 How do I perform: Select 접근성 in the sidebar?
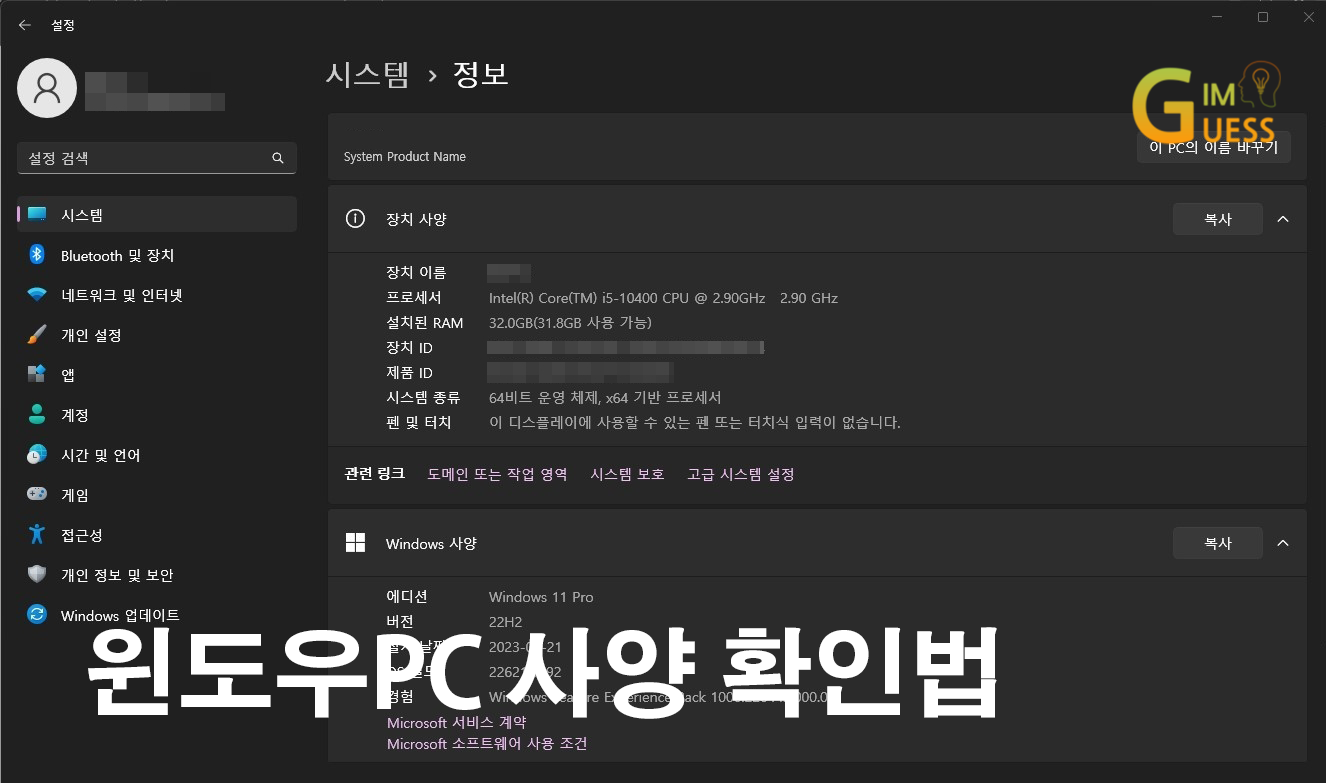pos(157,535)
